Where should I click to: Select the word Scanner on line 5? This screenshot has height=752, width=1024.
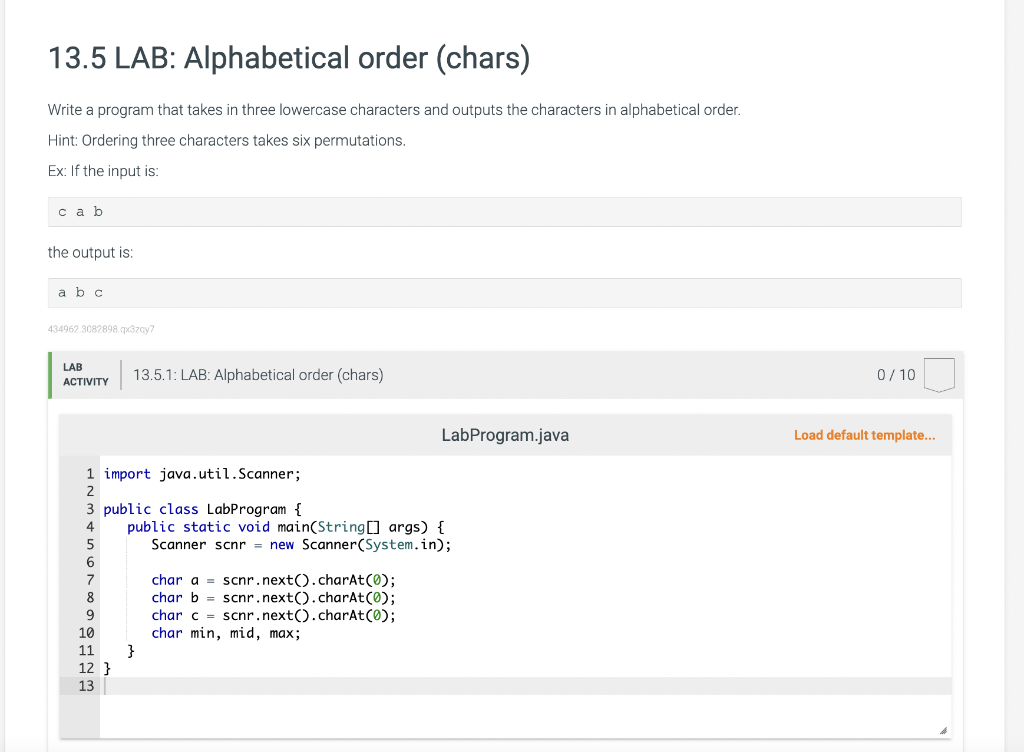[x=180, y=544]
